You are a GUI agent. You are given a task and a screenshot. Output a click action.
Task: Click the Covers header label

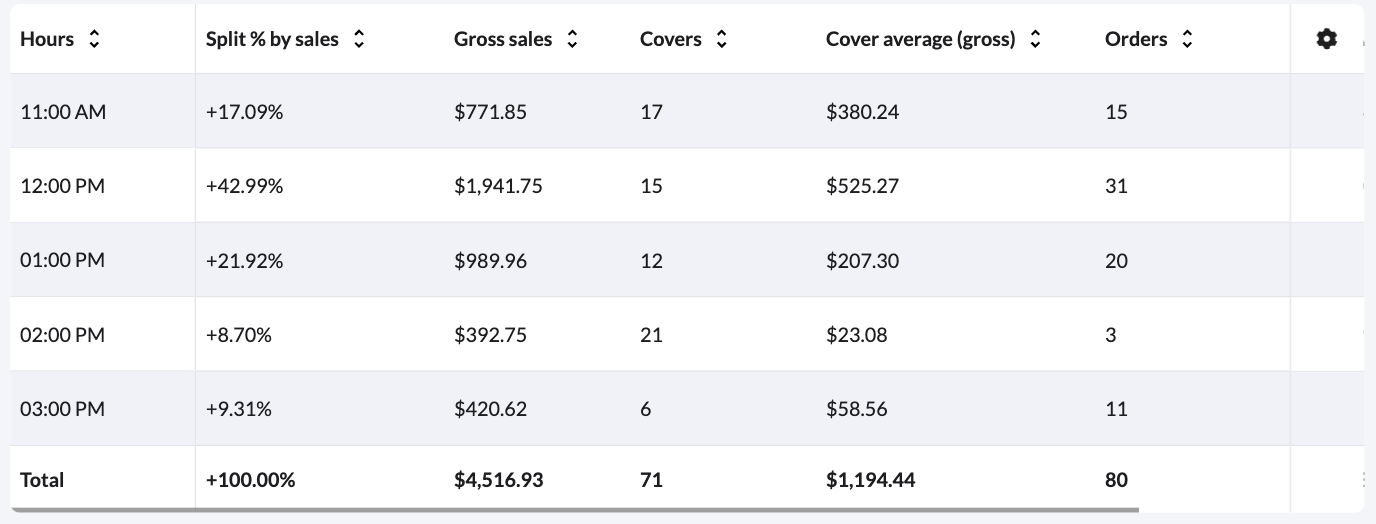coord(670,39)
